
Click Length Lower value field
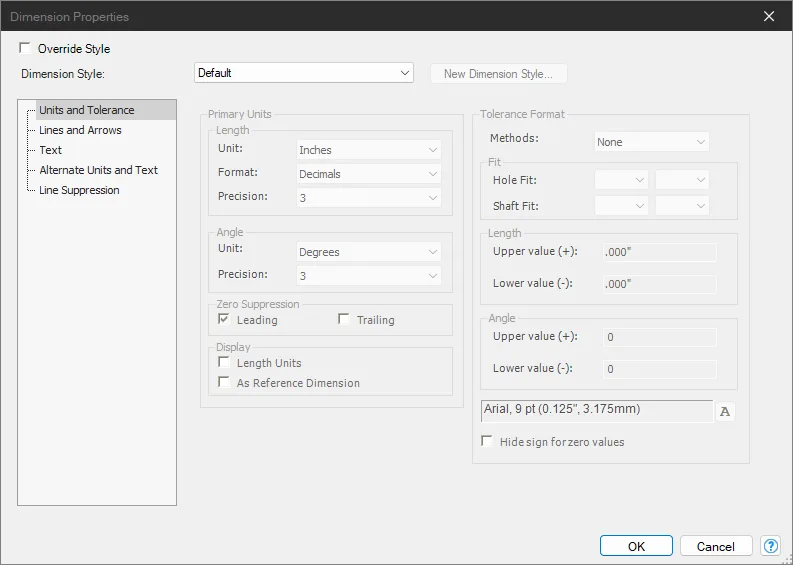tap(659, 284)
